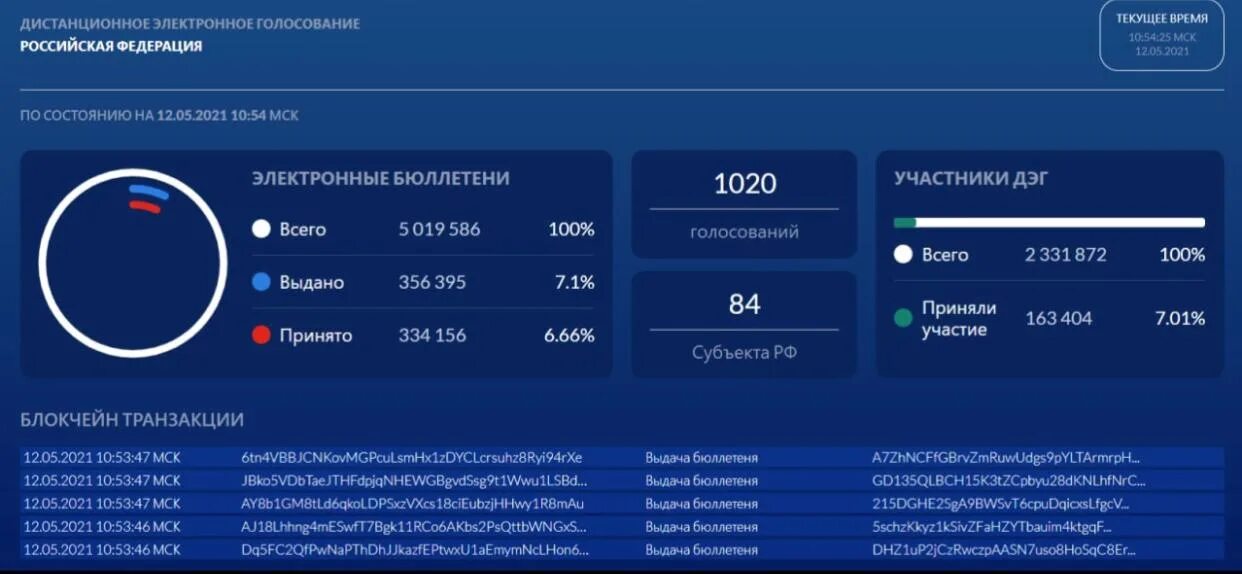This screenshot has height=574, width=1242.
Task: Click transaction hash starting JBko5VDbTaeJ
Action: coord(414,480)
